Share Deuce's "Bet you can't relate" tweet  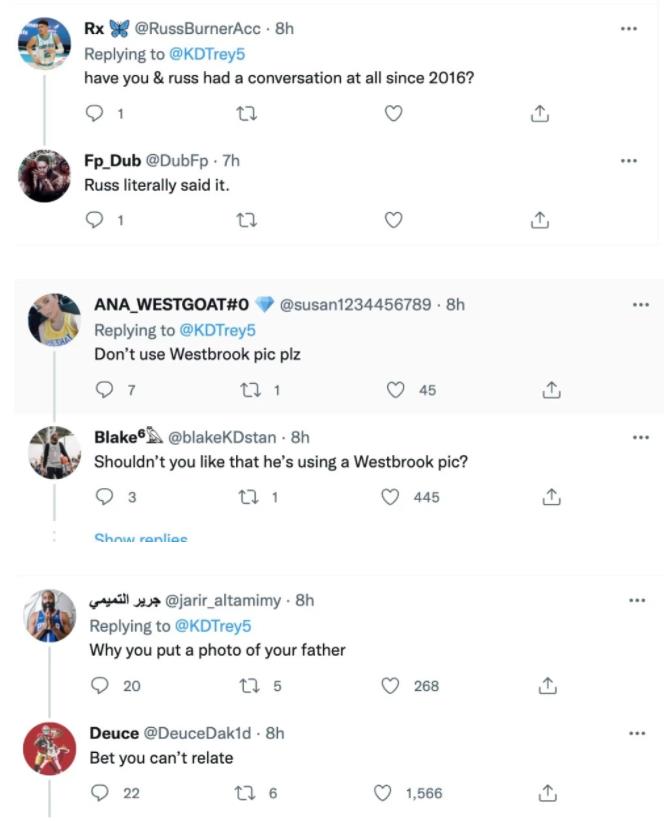point(547,793)
